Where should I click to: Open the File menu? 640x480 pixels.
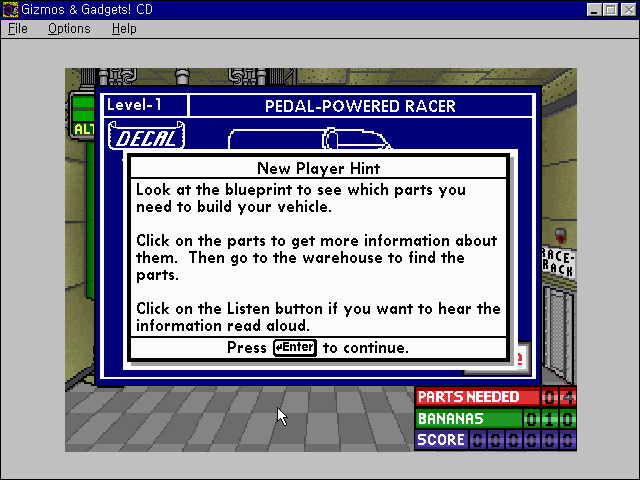18,29
